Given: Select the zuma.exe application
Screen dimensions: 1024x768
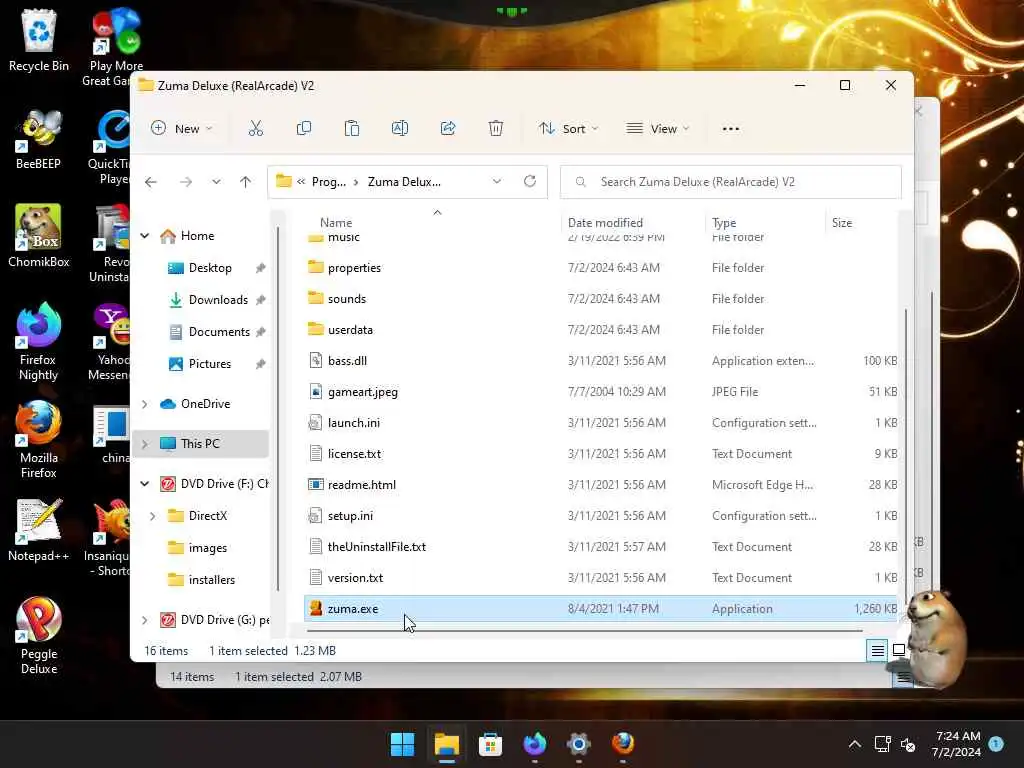Looking at the screenshot, I should [601, 609].
